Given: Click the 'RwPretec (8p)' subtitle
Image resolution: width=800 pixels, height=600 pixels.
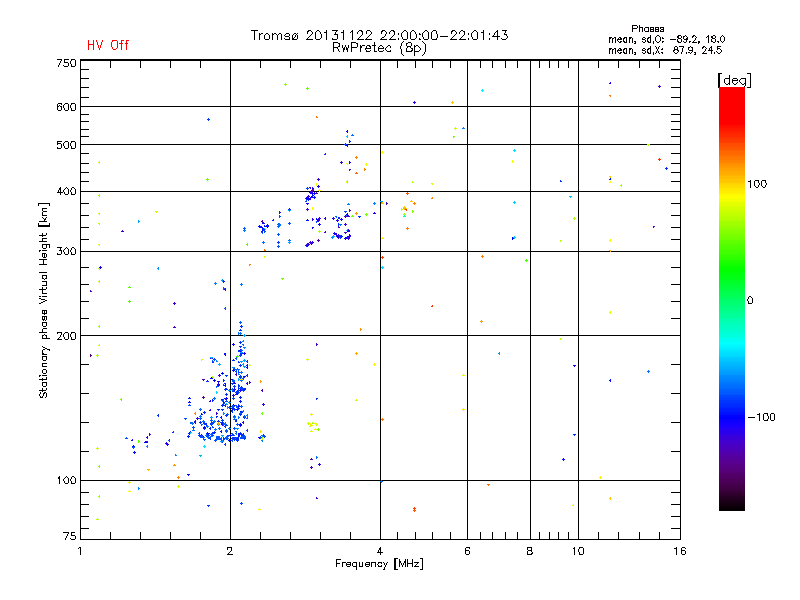Looking at the screenshot, I should point(379,48).
